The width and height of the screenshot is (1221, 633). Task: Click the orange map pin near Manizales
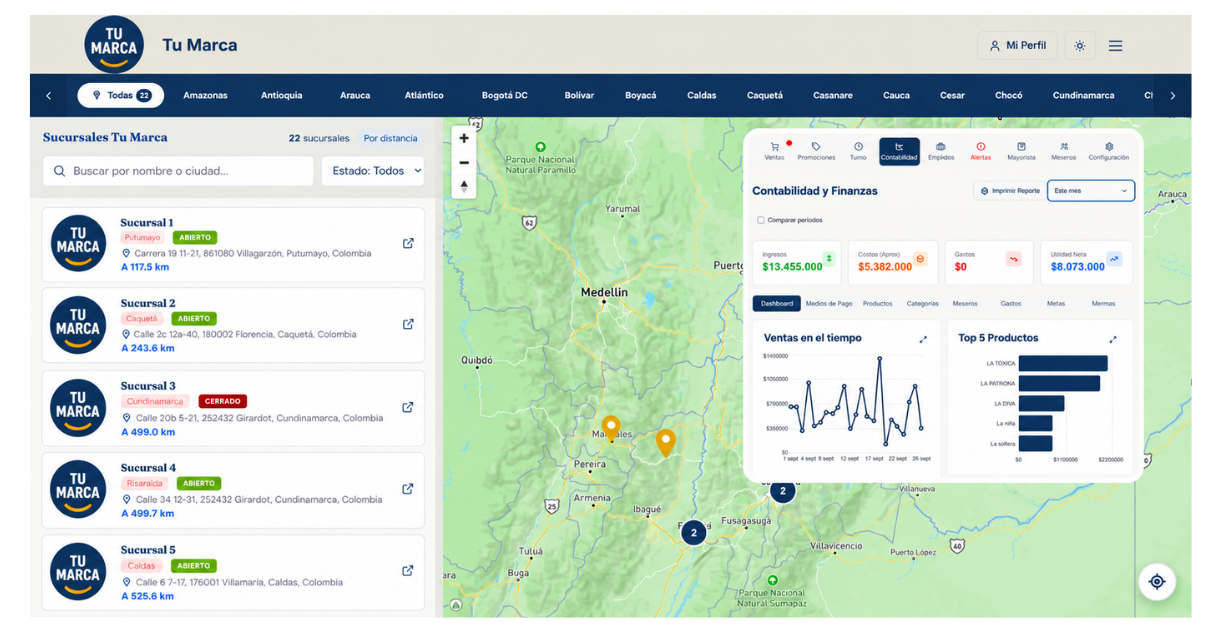(x=610, y=428)
